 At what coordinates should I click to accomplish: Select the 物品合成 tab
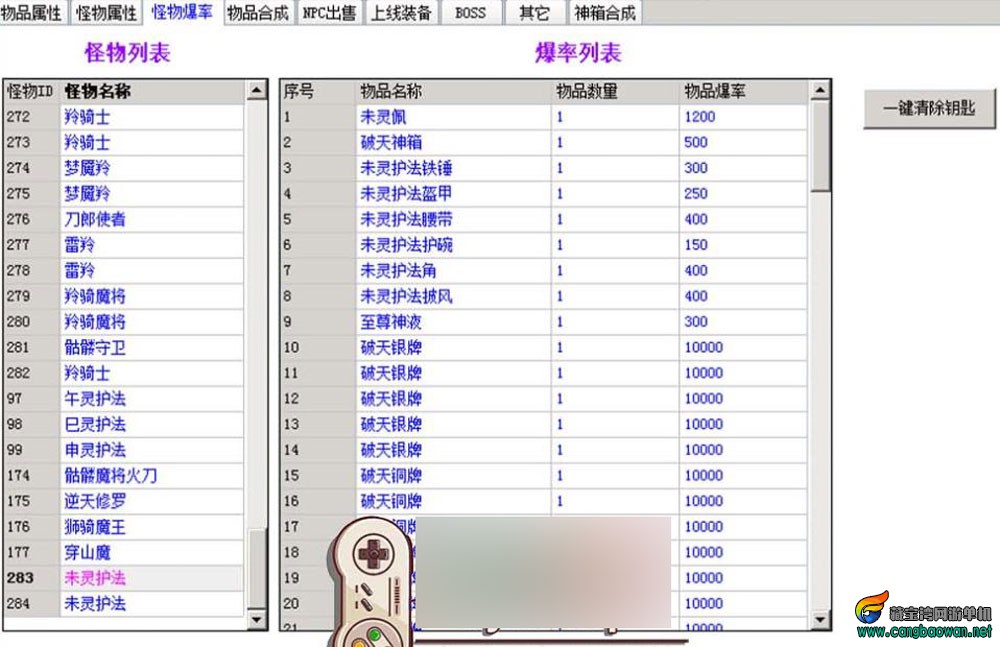[x=257, y=12]
